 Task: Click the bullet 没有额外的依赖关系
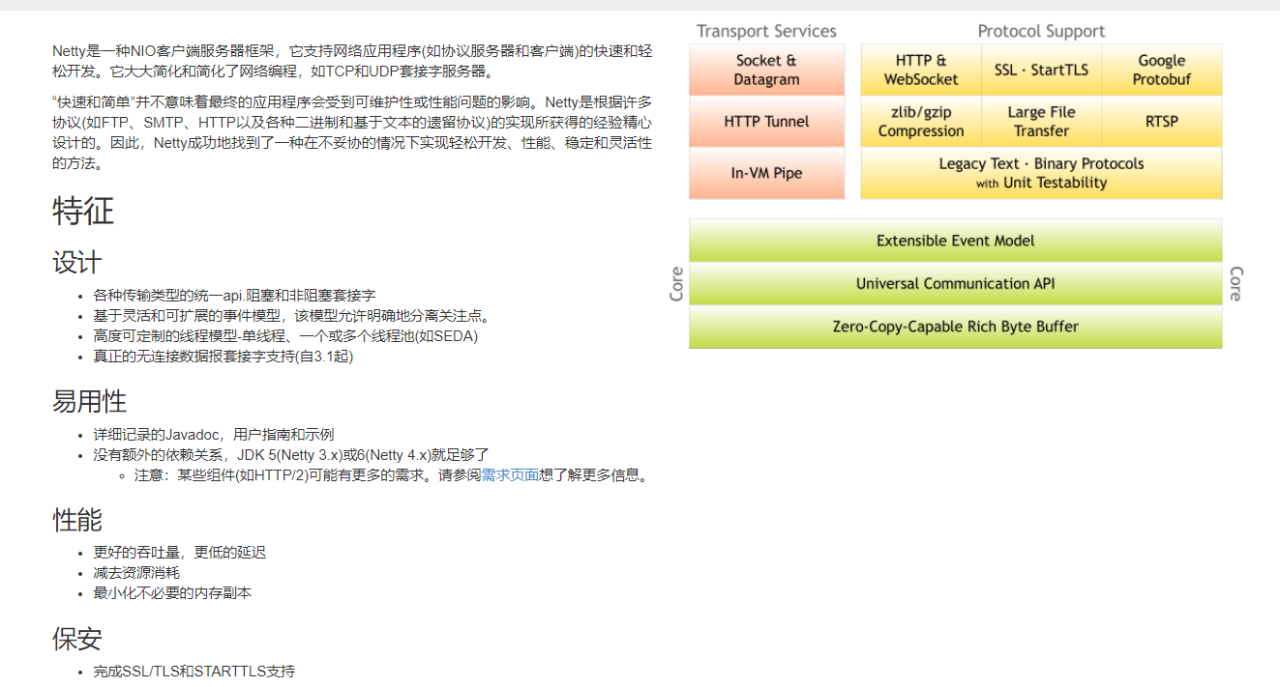pyautogui.click(x=291, y=455)
